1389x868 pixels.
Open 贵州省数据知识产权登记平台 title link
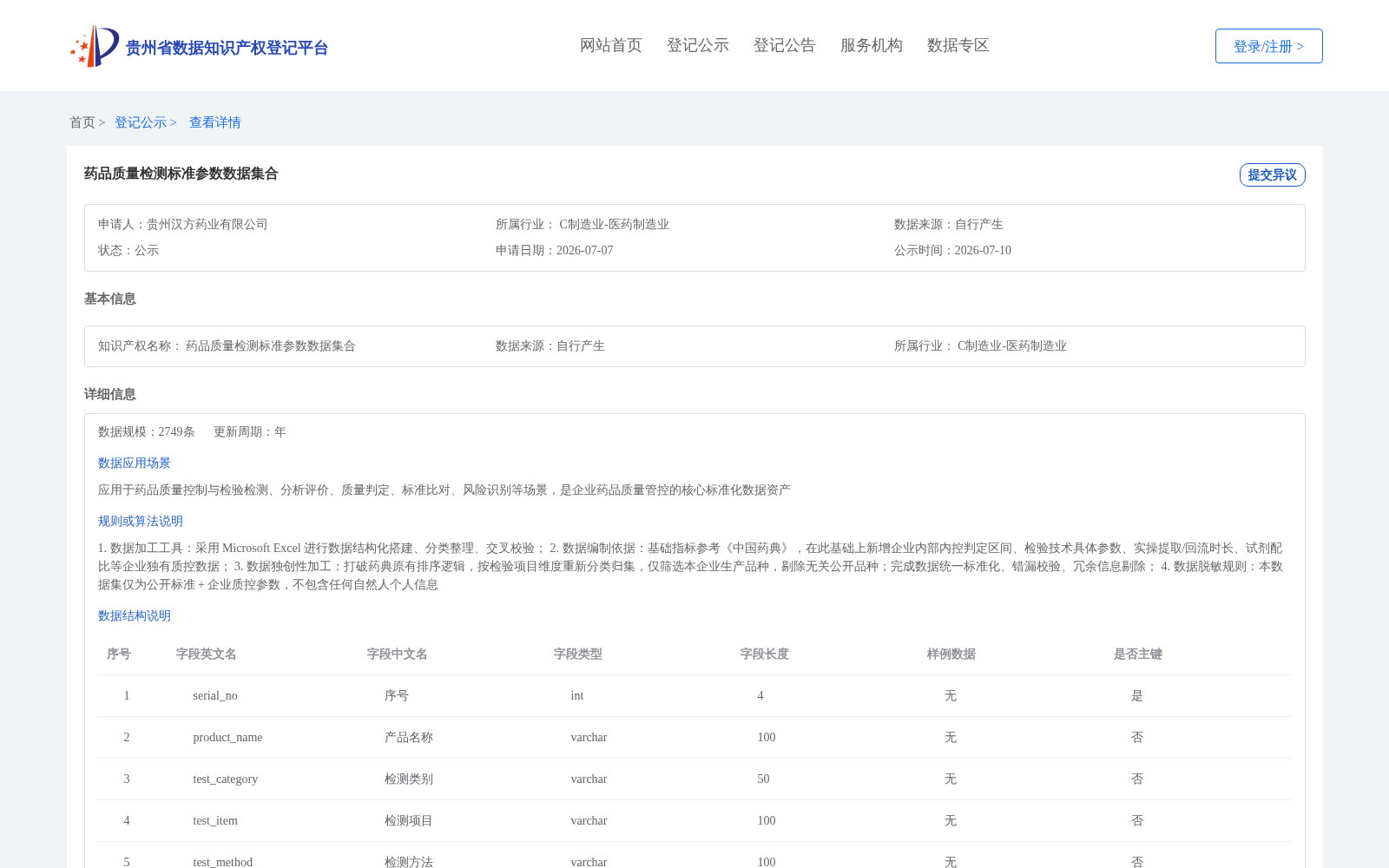click(x=227, y=48)
